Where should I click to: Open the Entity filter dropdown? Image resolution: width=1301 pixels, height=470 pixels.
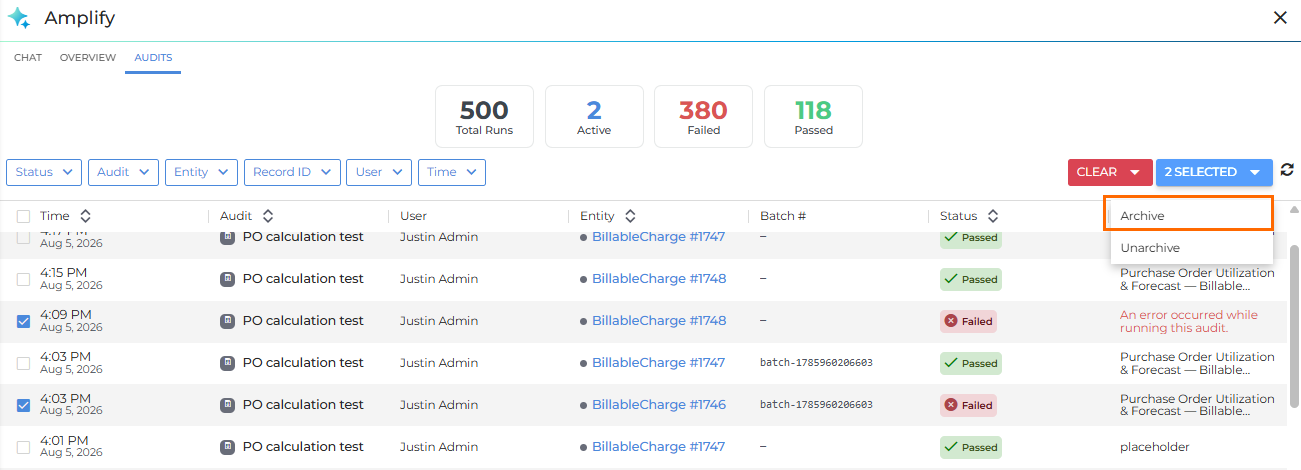click(201, 172)
